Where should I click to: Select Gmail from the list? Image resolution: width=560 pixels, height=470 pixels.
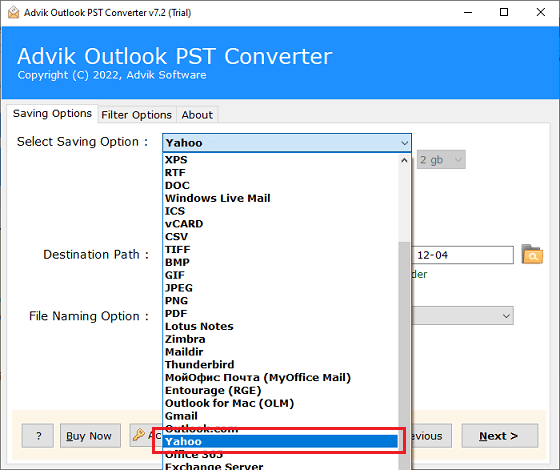click(280, 416)
